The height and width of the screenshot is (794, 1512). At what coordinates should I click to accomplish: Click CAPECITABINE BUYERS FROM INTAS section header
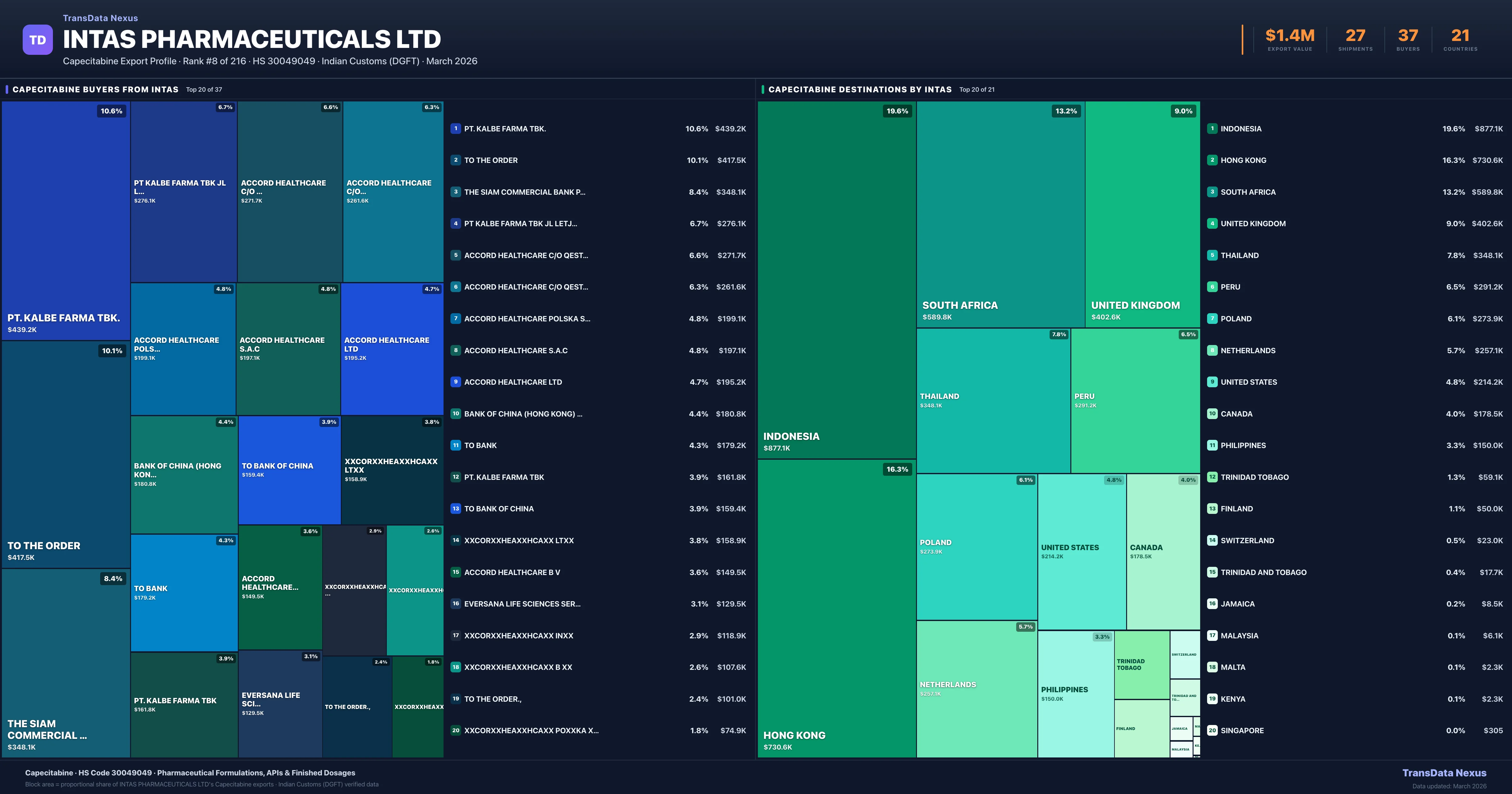[96, 89]
